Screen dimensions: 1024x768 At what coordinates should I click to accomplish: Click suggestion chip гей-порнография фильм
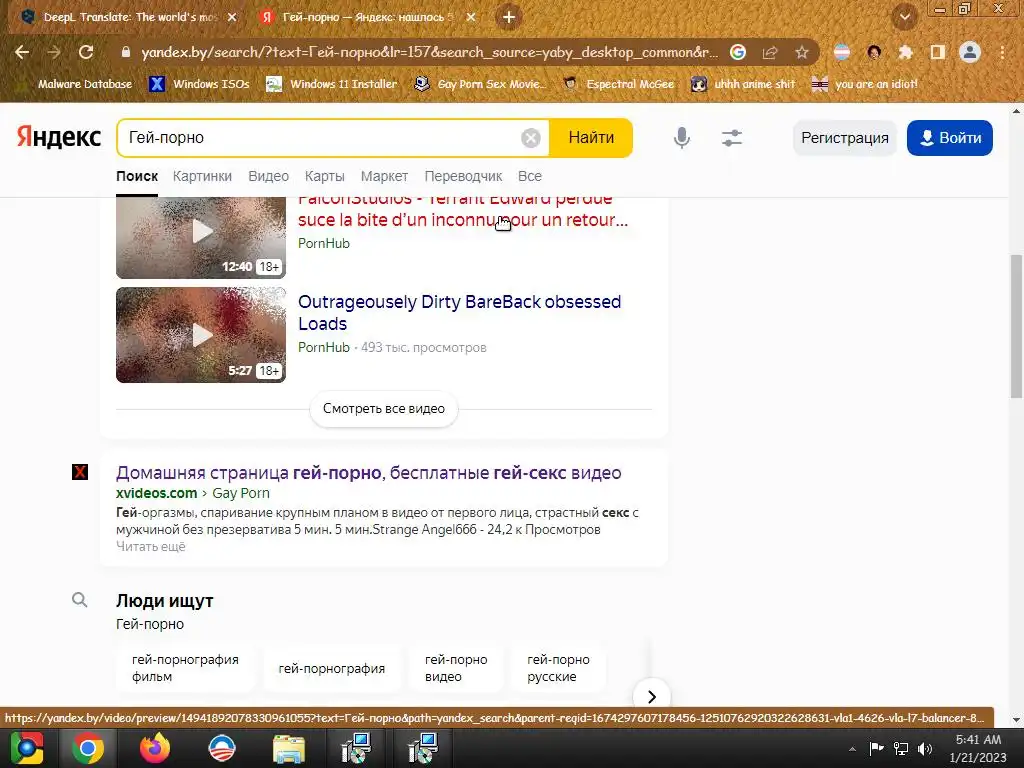185,668
